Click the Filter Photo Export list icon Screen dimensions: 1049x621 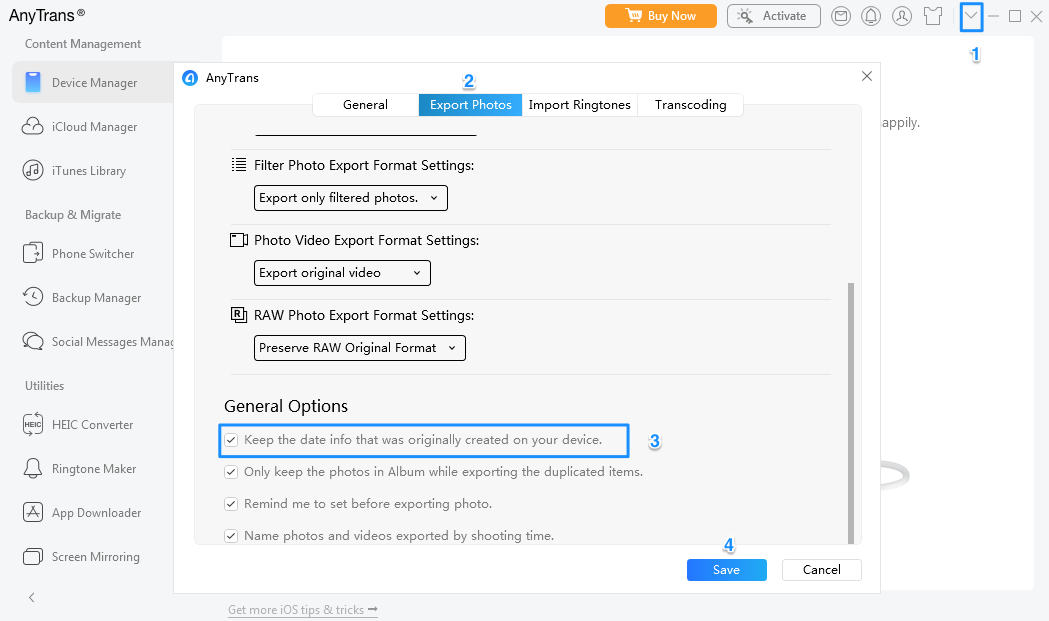pyautogui.click(x=239, y=165)
